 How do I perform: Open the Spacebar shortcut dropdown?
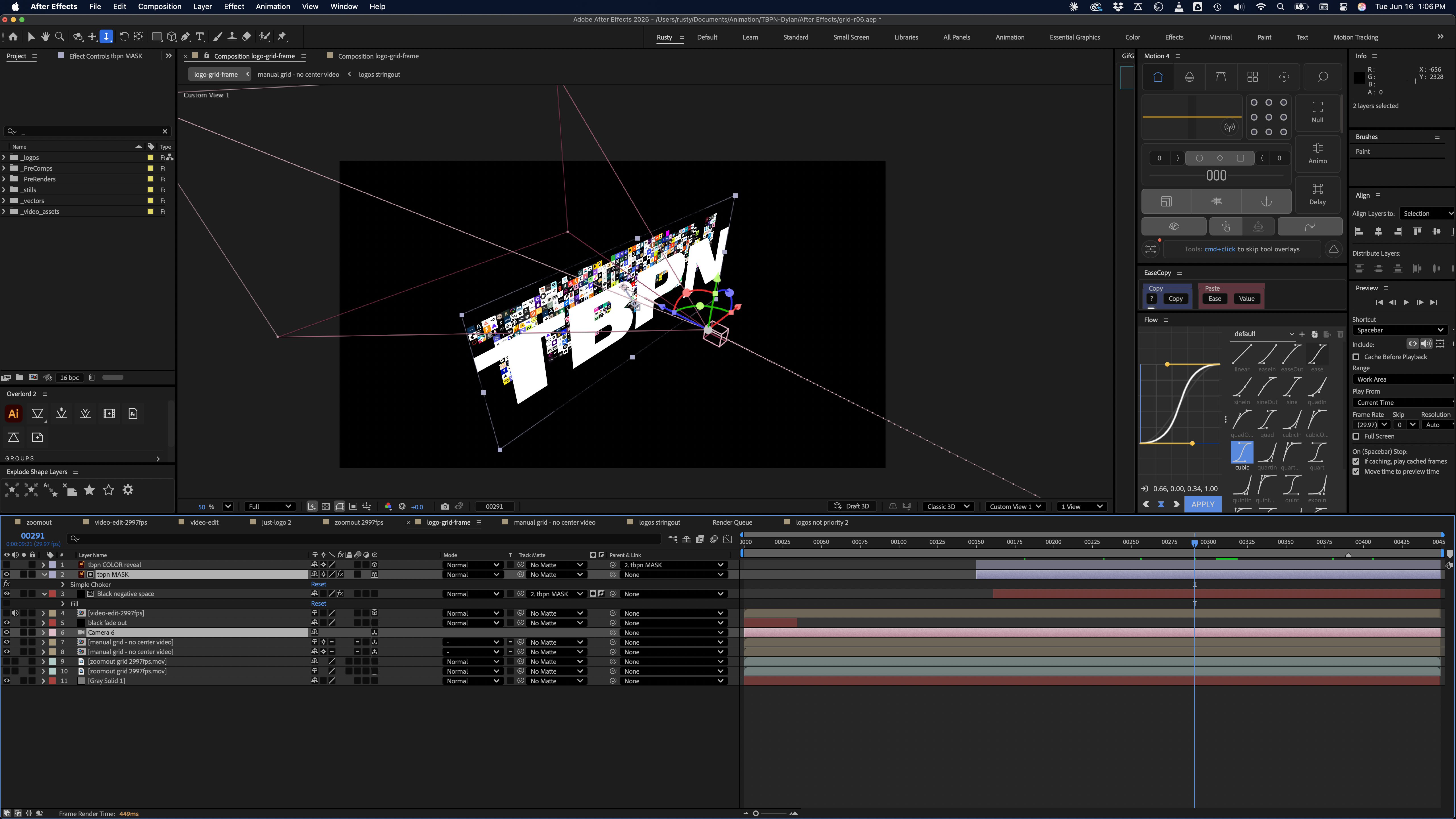pos(1400,330)
